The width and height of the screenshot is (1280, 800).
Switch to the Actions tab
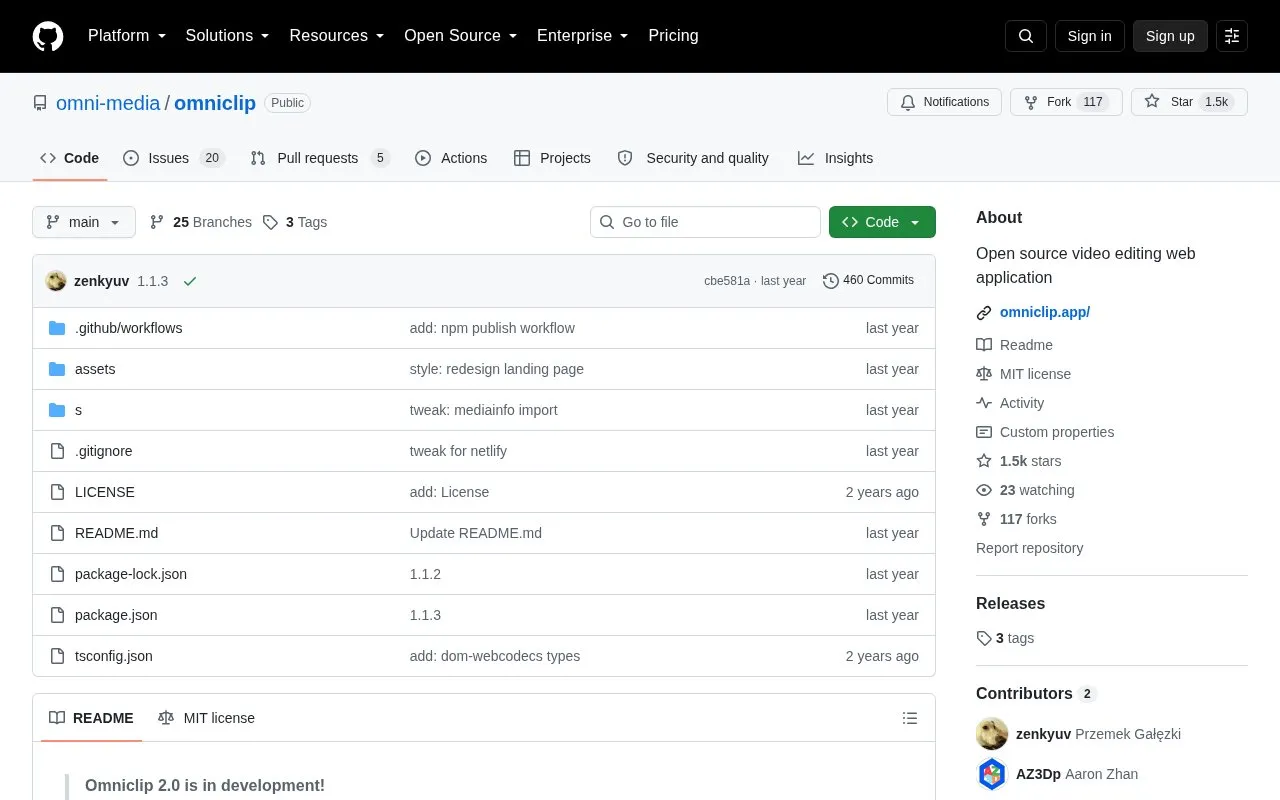tap(451, 158)
